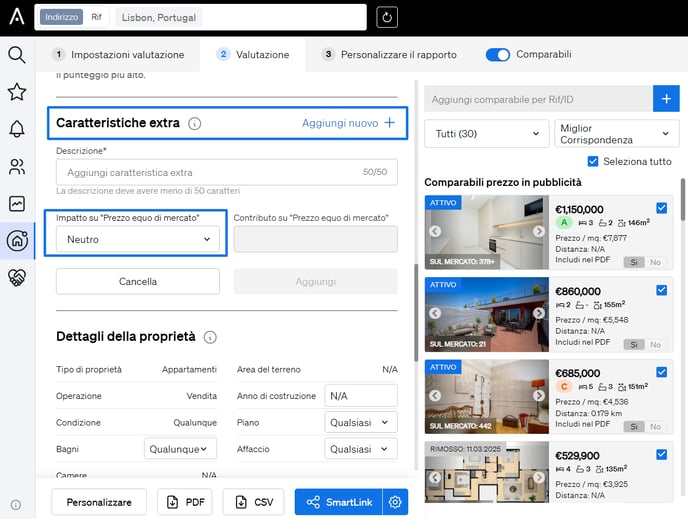This screenshot has width=688, height=519.
Task: Click SmartLink settings gear icon
Action: pyautogui.click(x=395, y=502)
